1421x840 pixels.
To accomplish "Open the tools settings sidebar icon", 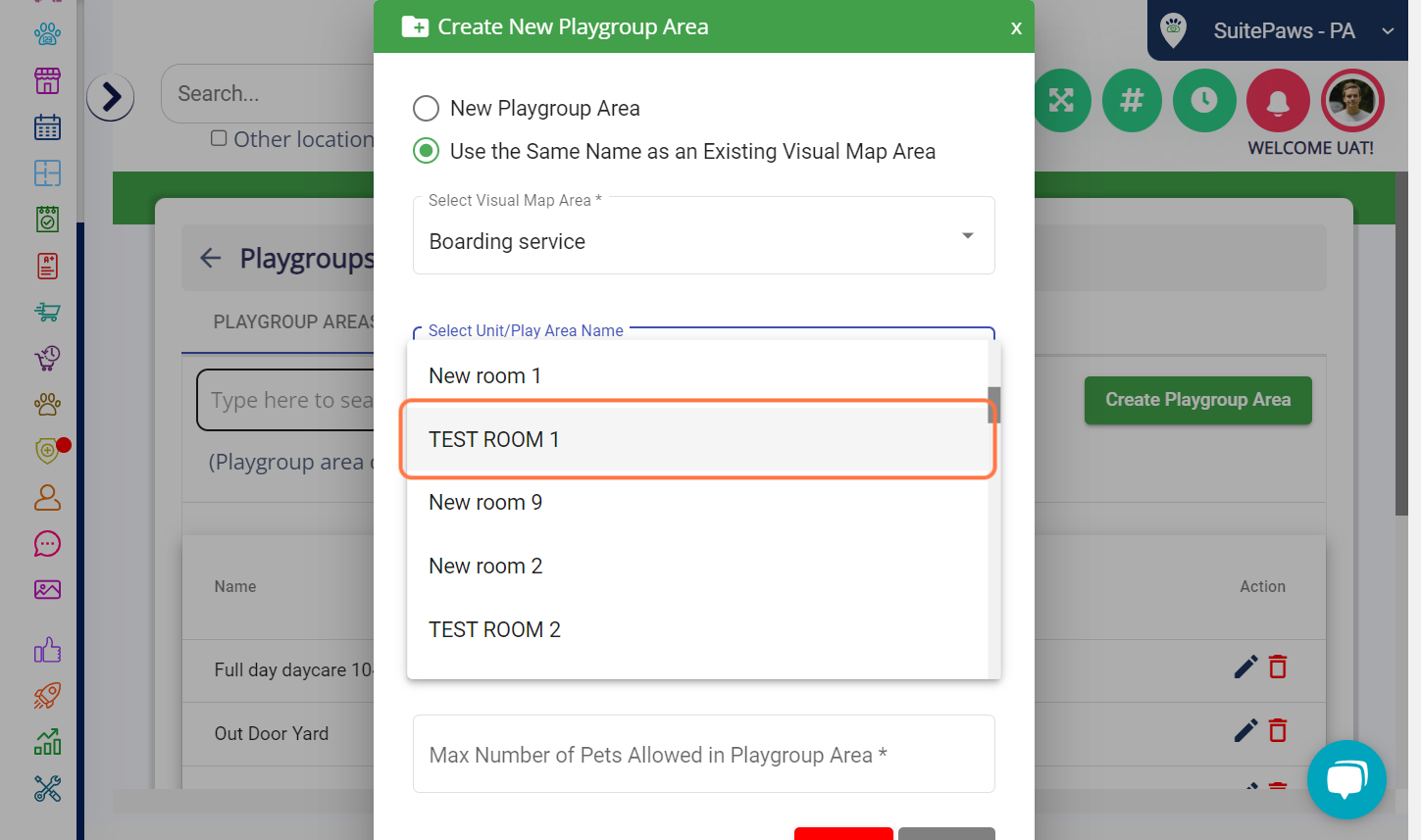I will click(47, 788).
